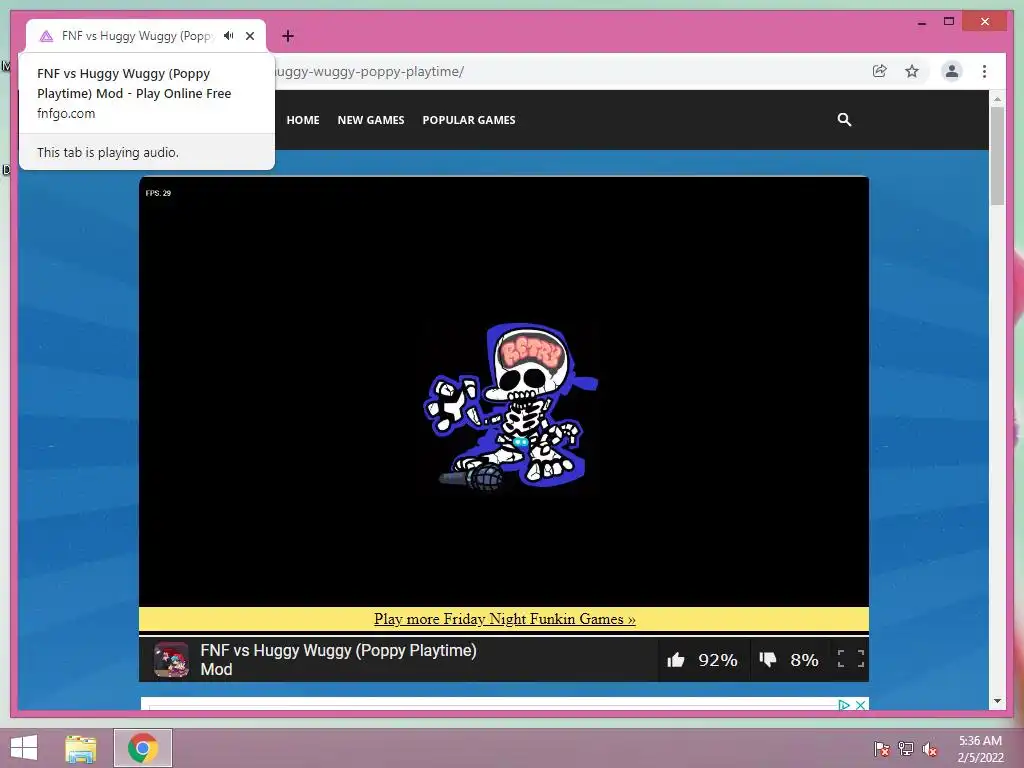Screen dimensions: 1024x768
Task: Click the network tray icon
Action: click(906, 748)
